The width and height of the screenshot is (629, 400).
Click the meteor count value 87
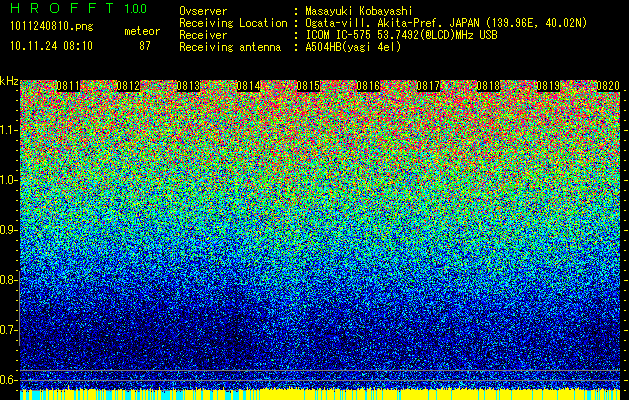click(145, 46)
